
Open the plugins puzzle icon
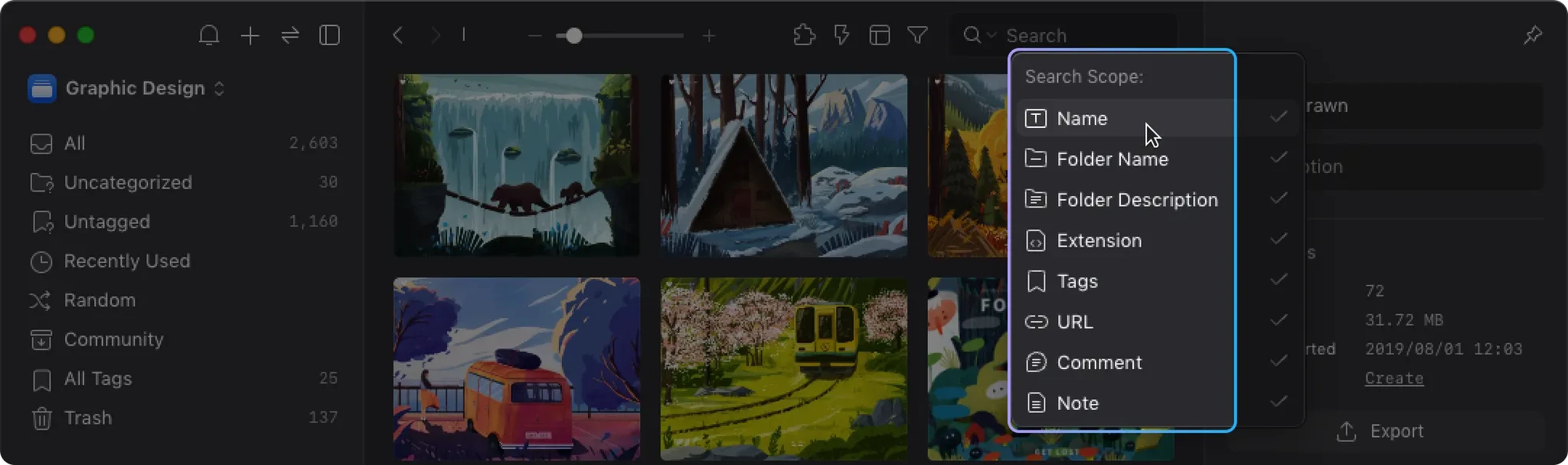(x=805, y=35)
